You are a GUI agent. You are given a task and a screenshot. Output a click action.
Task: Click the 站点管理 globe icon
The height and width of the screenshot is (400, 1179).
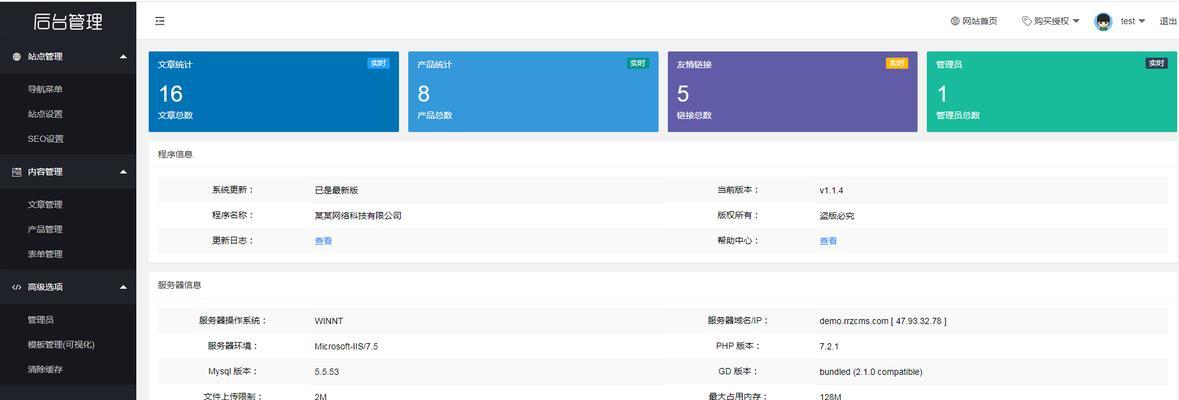coord(17,56)
